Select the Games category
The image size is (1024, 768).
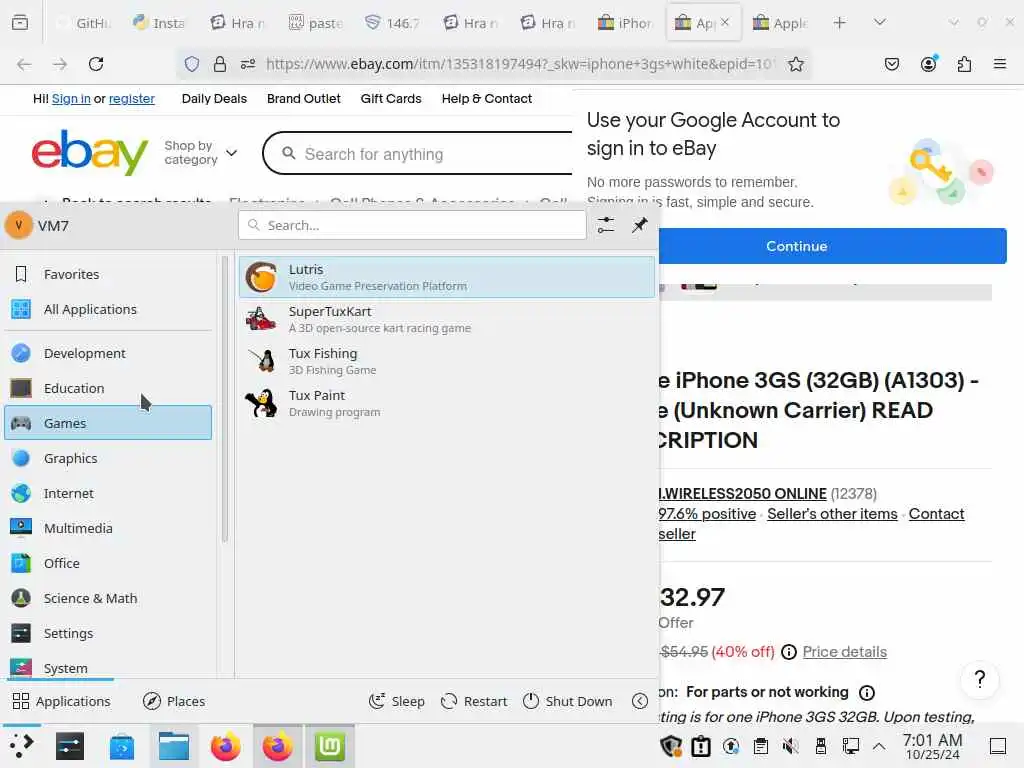108,423
